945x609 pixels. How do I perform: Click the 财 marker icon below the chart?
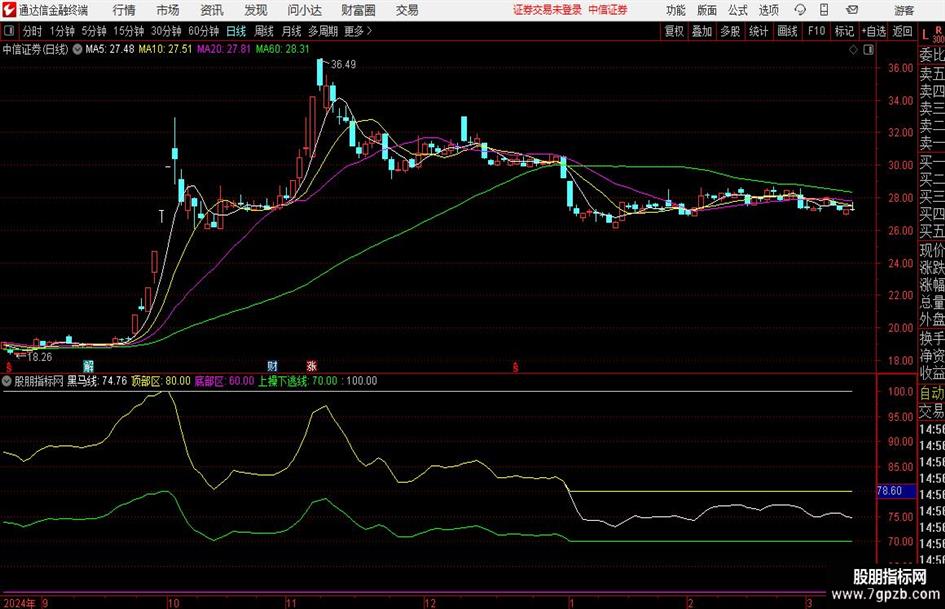[x=272, y=366]
